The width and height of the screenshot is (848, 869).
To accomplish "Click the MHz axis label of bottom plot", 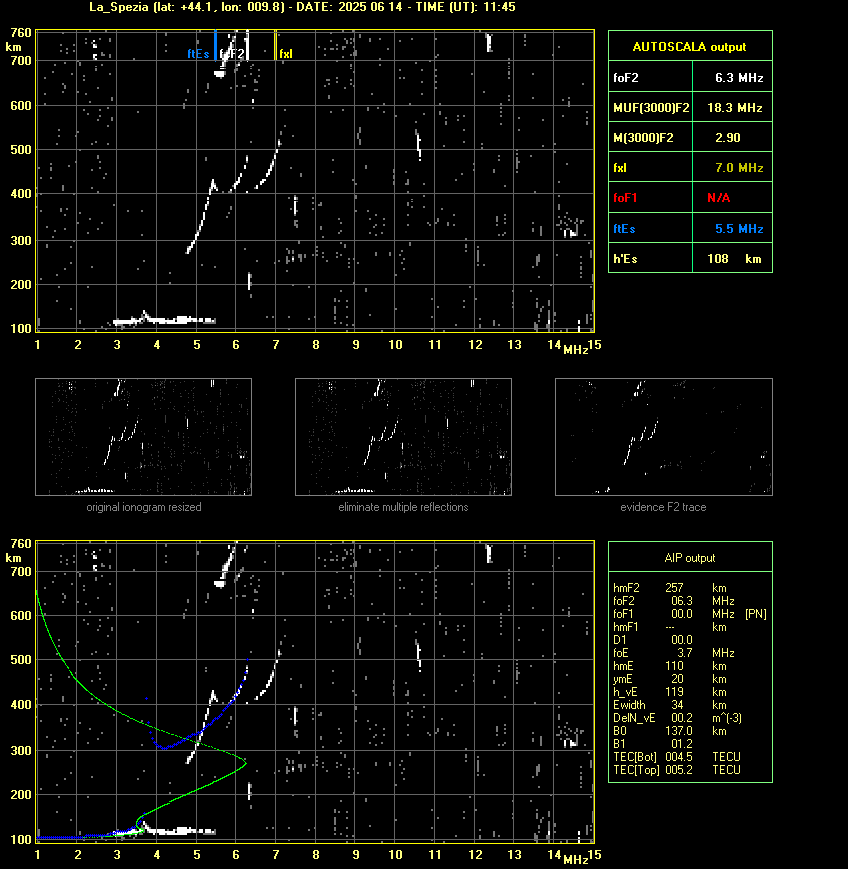I will tap(575, 859).
